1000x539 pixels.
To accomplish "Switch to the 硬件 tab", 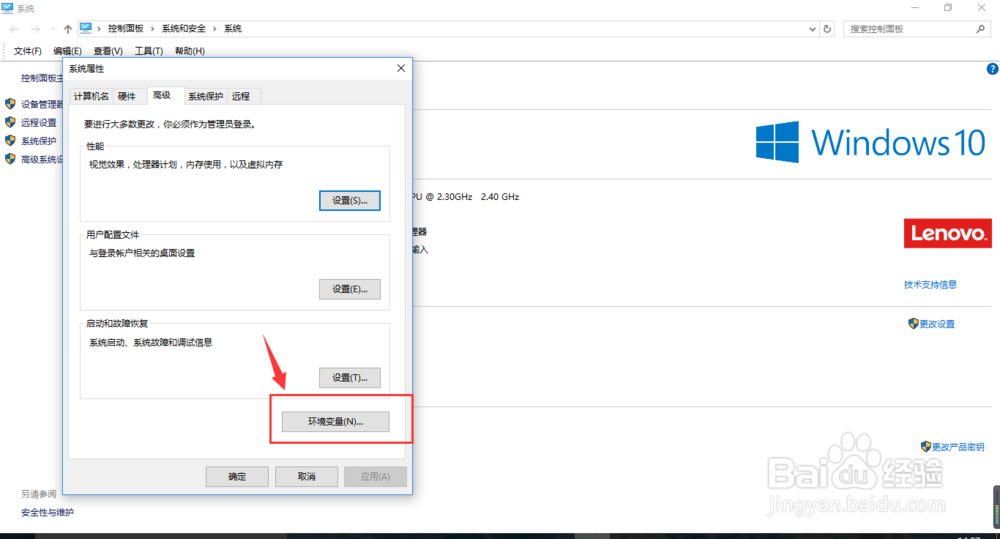I will pos(127,96).
